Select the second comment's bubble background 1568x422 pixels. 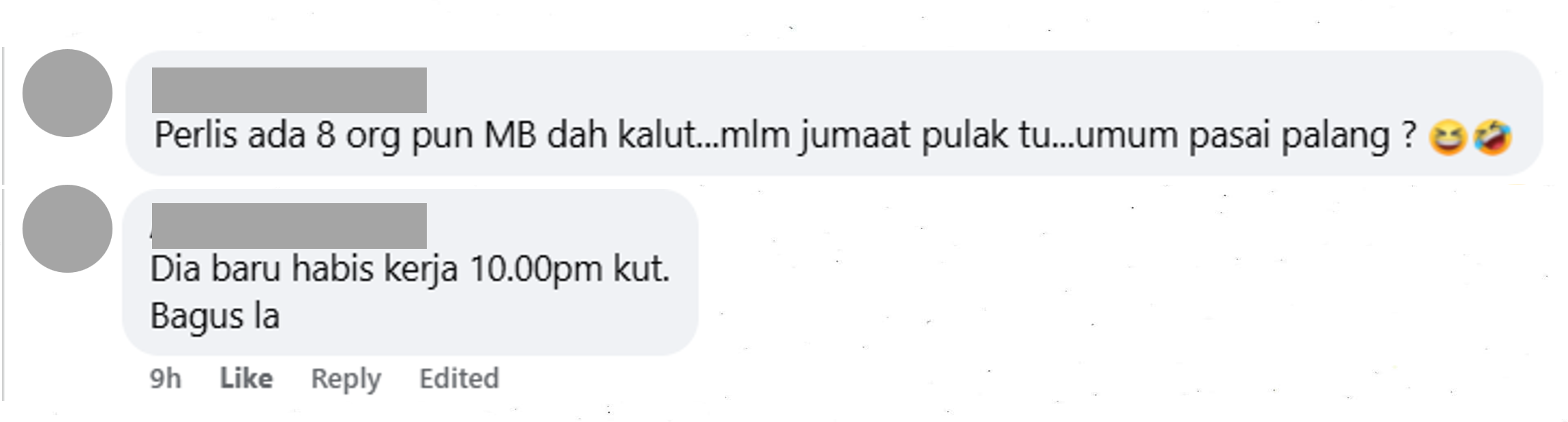point(410,271)
